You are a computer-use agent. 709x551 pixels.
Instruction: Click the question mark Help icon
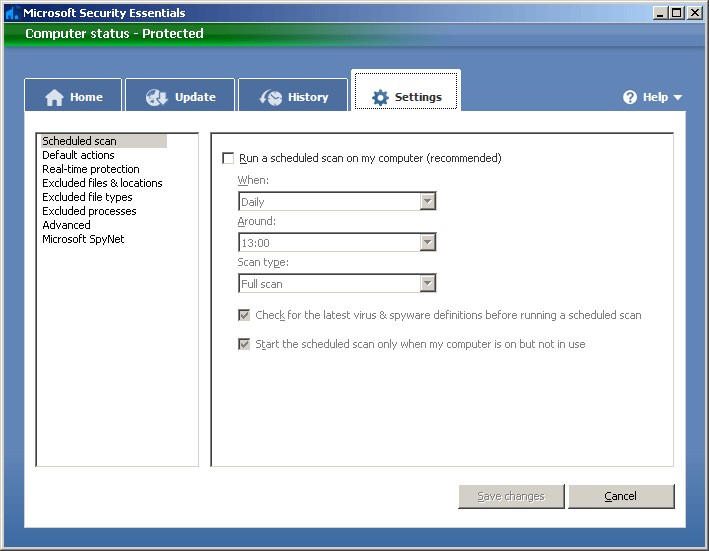(629, 97)
